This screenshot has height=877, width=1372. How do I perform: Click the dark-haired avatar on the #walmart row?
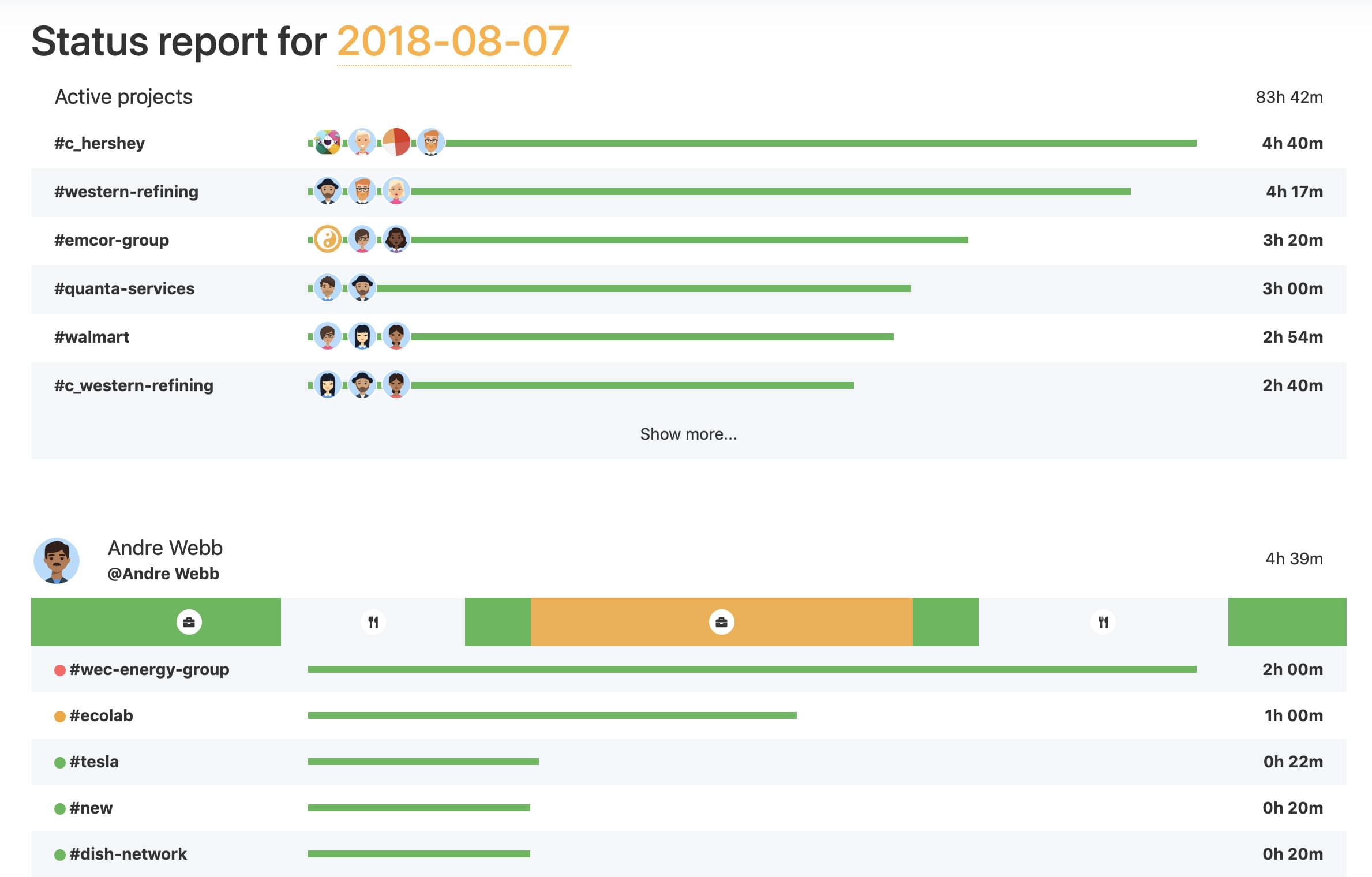tap(362, 336)
